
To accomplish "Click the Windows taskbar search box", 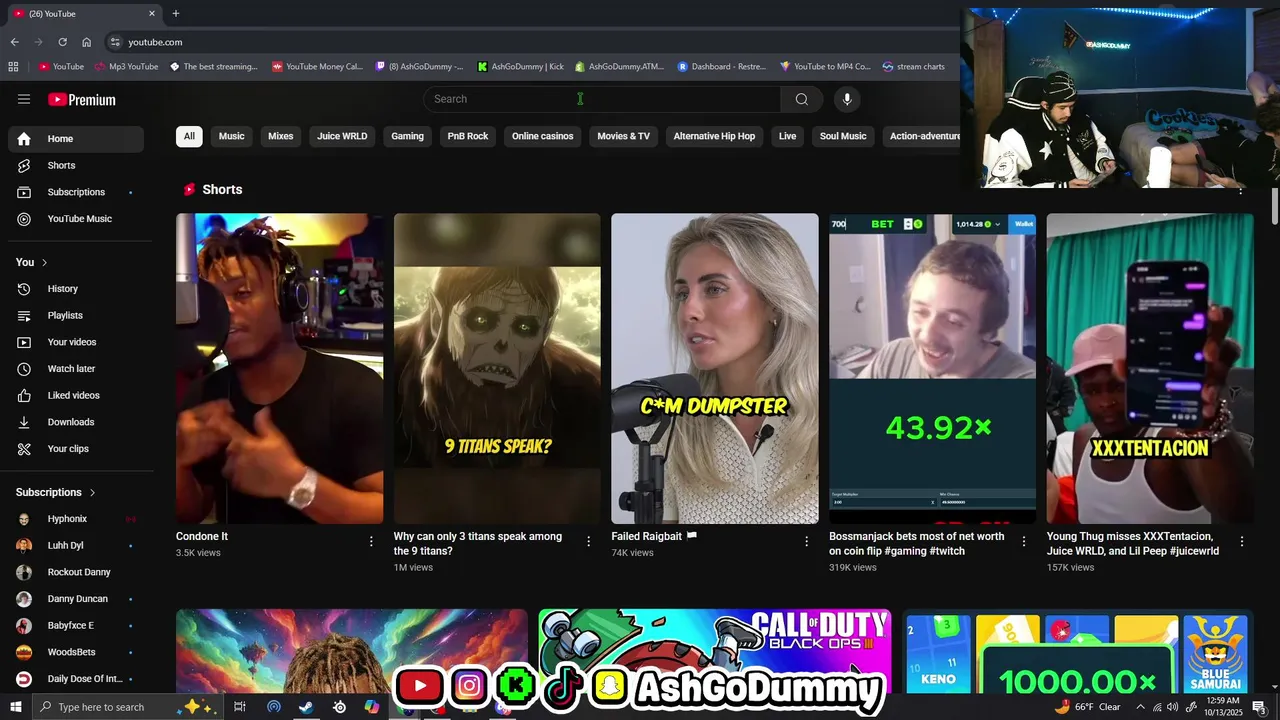I will pyautogui.click(x=129, y=707).
